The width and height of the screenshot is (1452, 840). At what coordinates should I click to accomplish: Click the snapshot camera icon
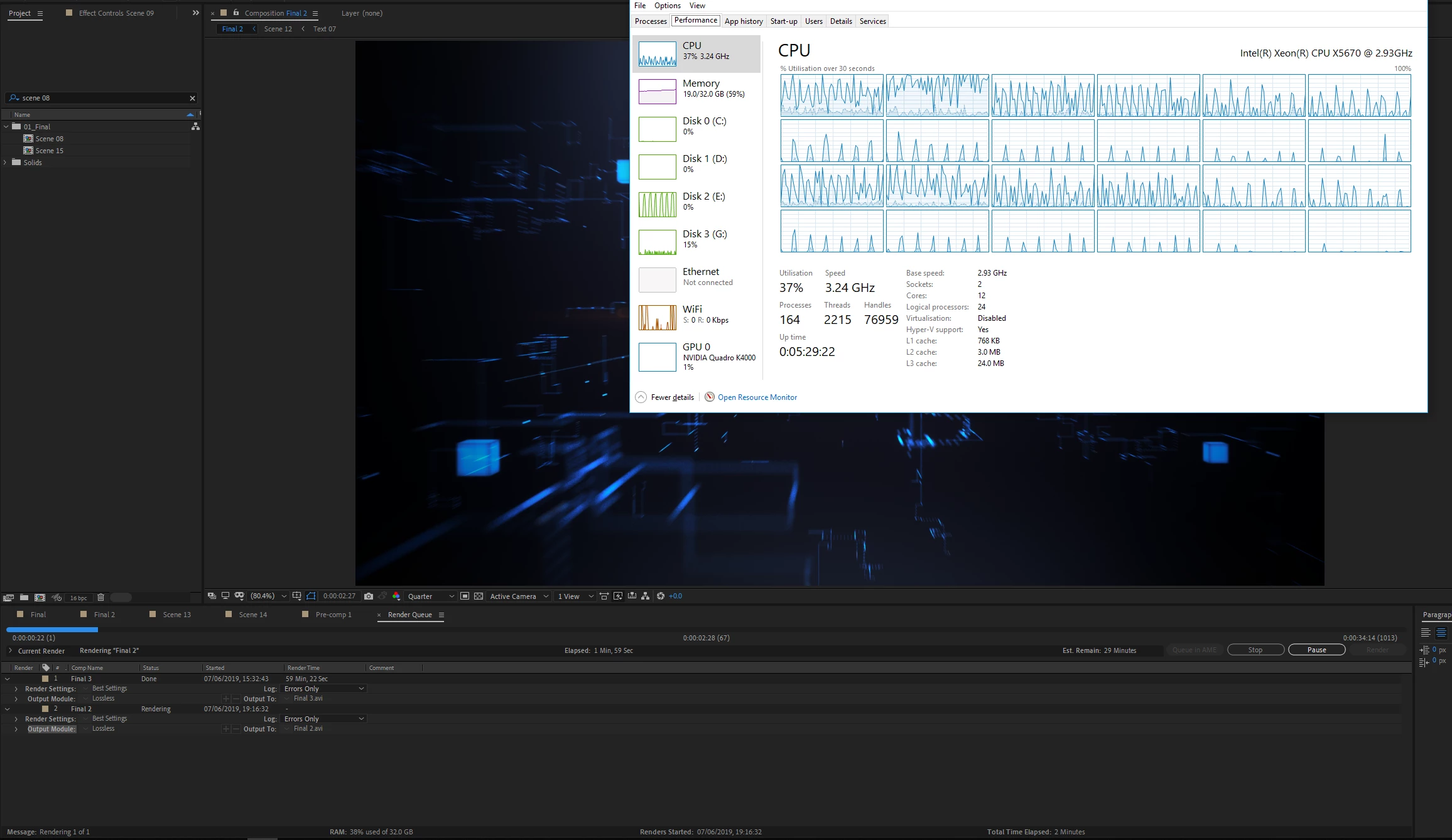[x=369, y=596]
